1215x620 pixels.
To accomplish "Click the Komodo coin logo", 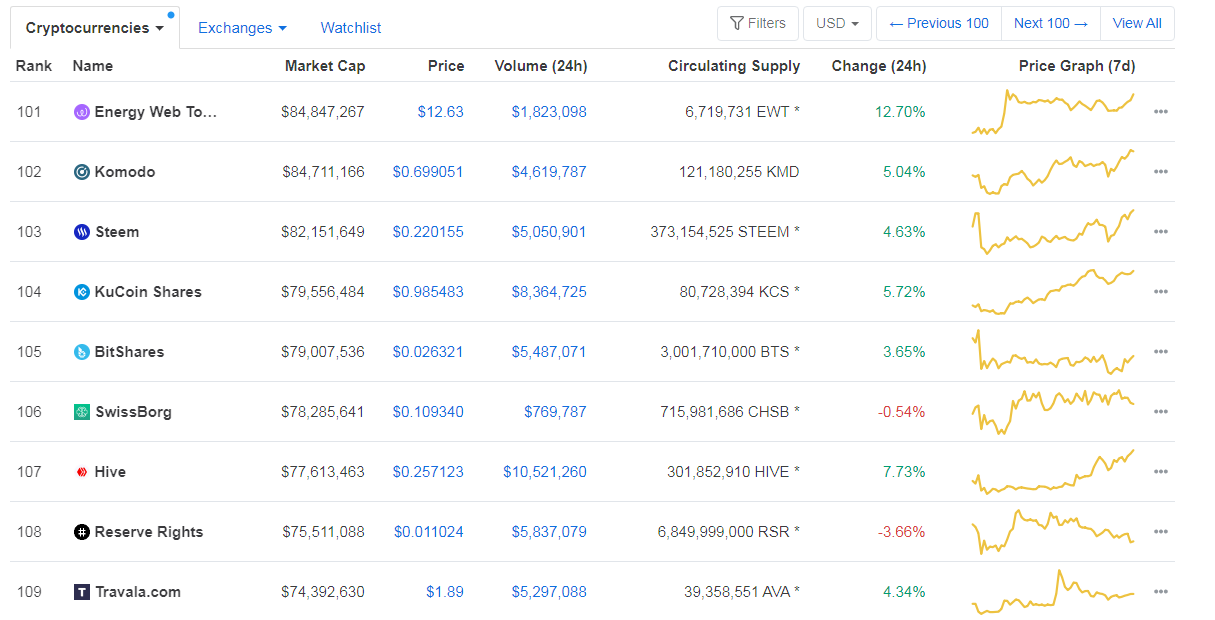I will point(82,172).
